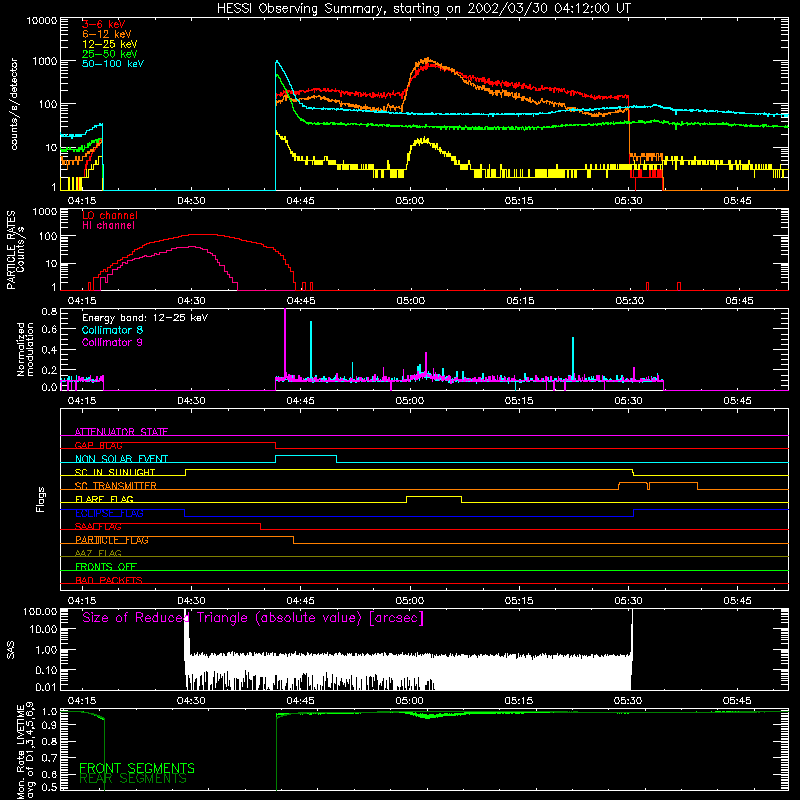Click the 0.8 y-axis value of modulation plot
Image resolution: width=800 pixels, height=800 pixels.
point(49,311)
